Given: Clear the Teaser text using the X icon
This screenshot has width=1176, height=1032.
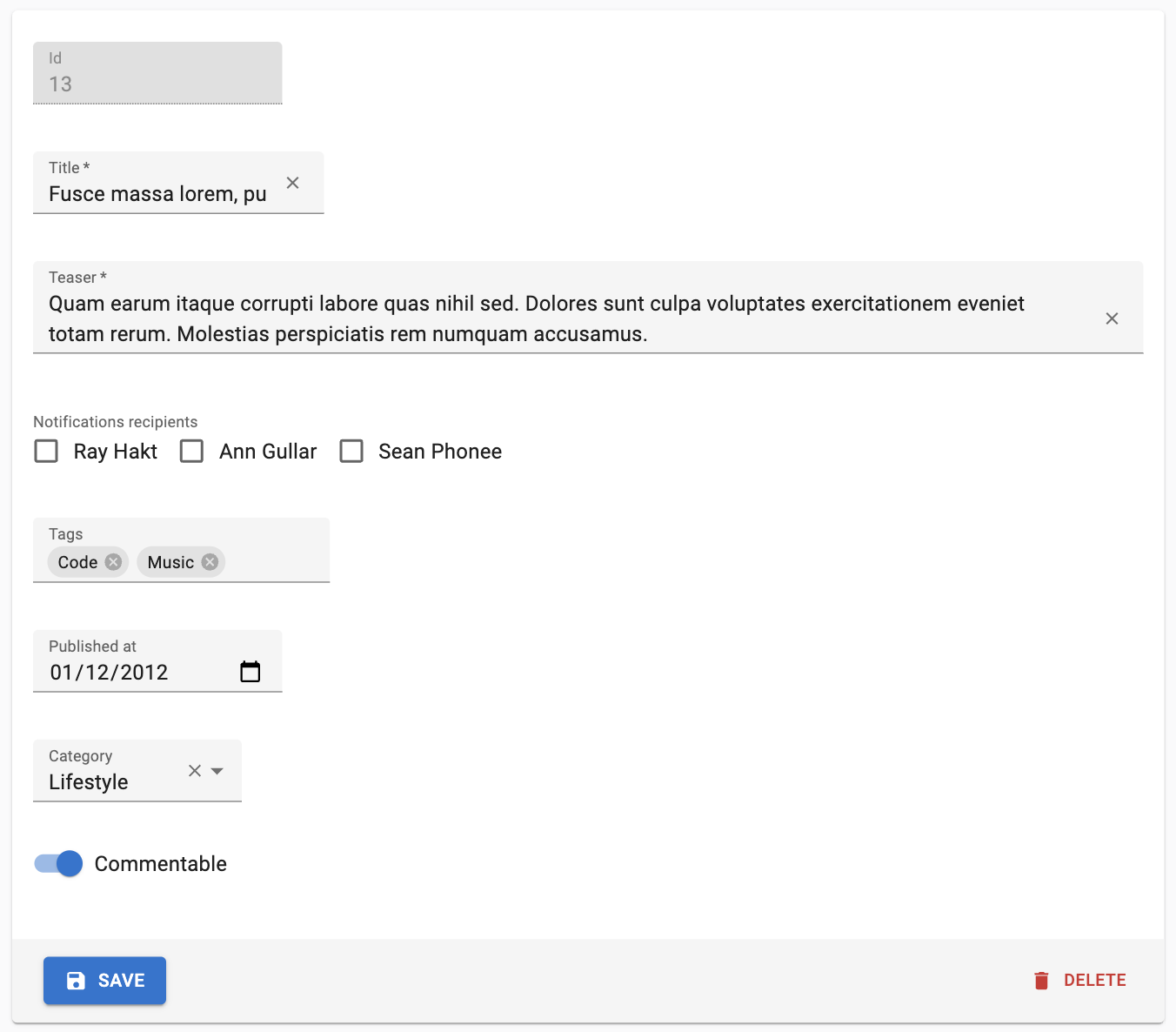Looking at the screenshot, I should tap(1112, 318).
